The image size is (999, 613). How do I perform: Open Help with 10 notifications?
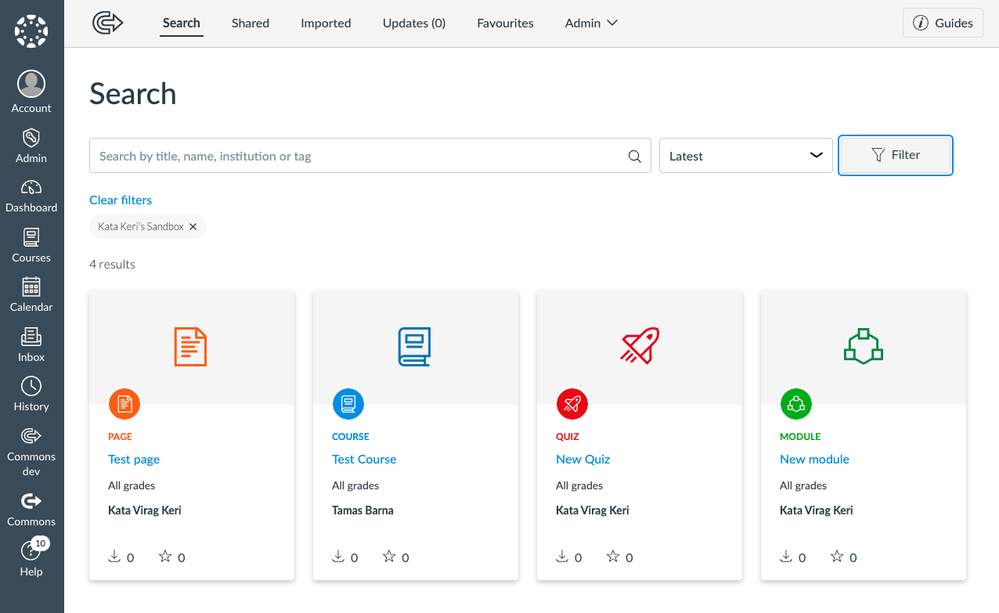coord(31,558)
